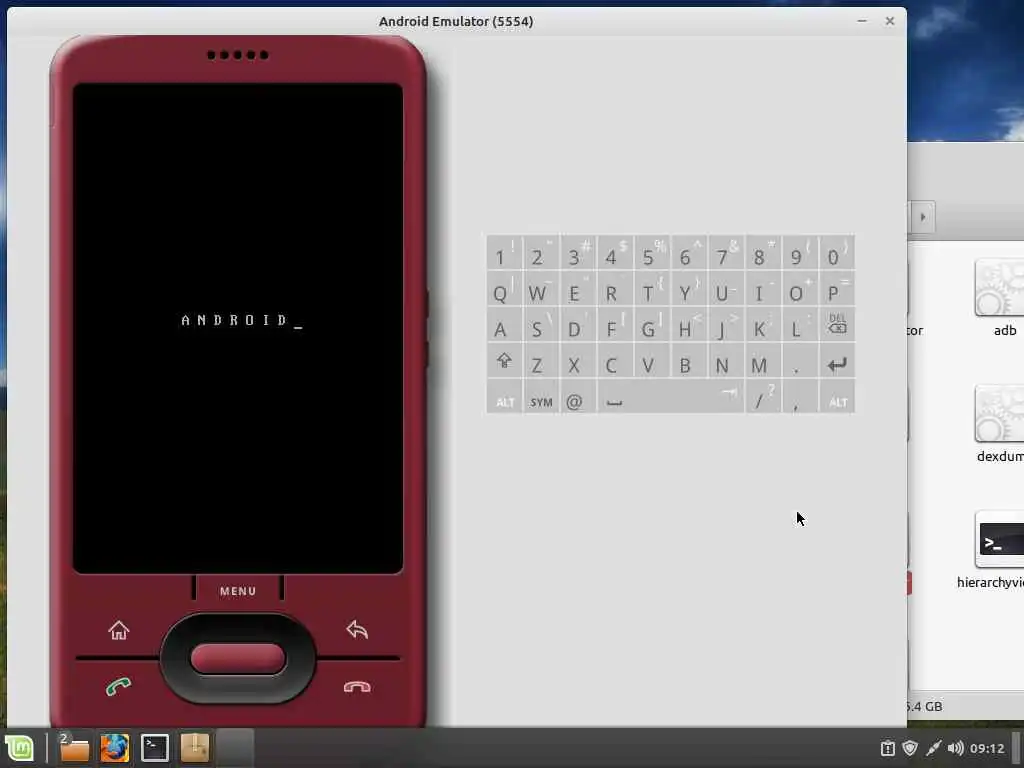Click the period key on keyboard
The image size is (1024, 768).
799,361
